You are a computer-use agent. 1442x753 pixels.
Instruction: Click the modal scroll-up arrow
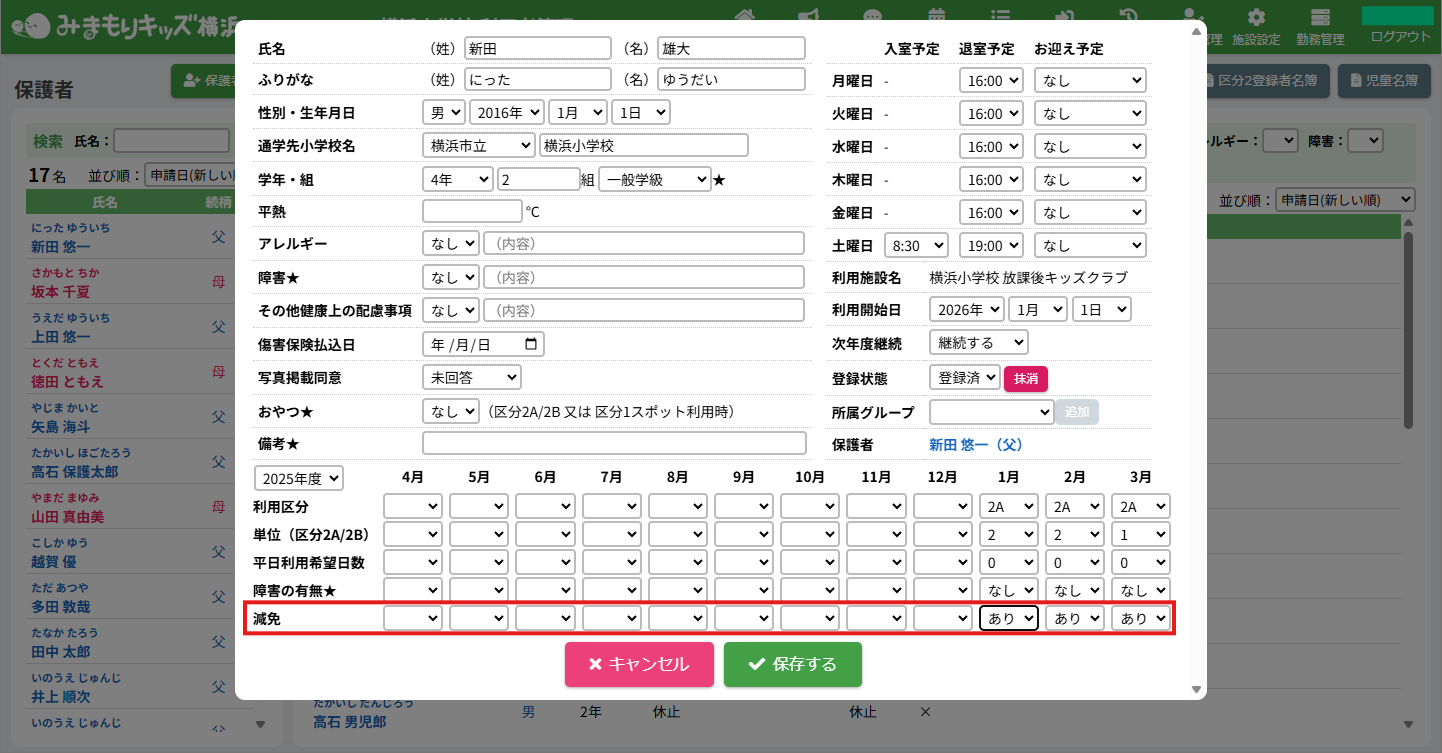click(1196, 31)
